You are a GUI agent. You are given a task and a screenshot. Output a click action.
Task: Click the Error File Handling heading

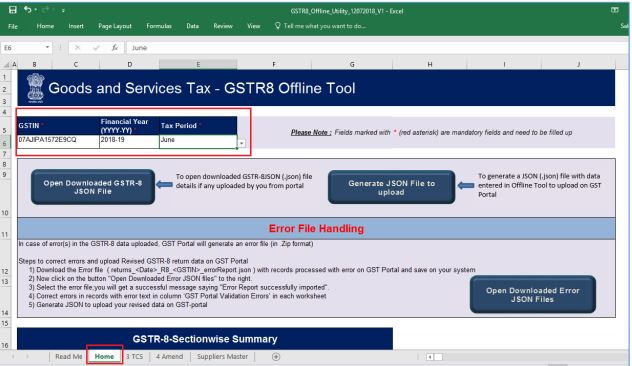[x=316, y=229]
